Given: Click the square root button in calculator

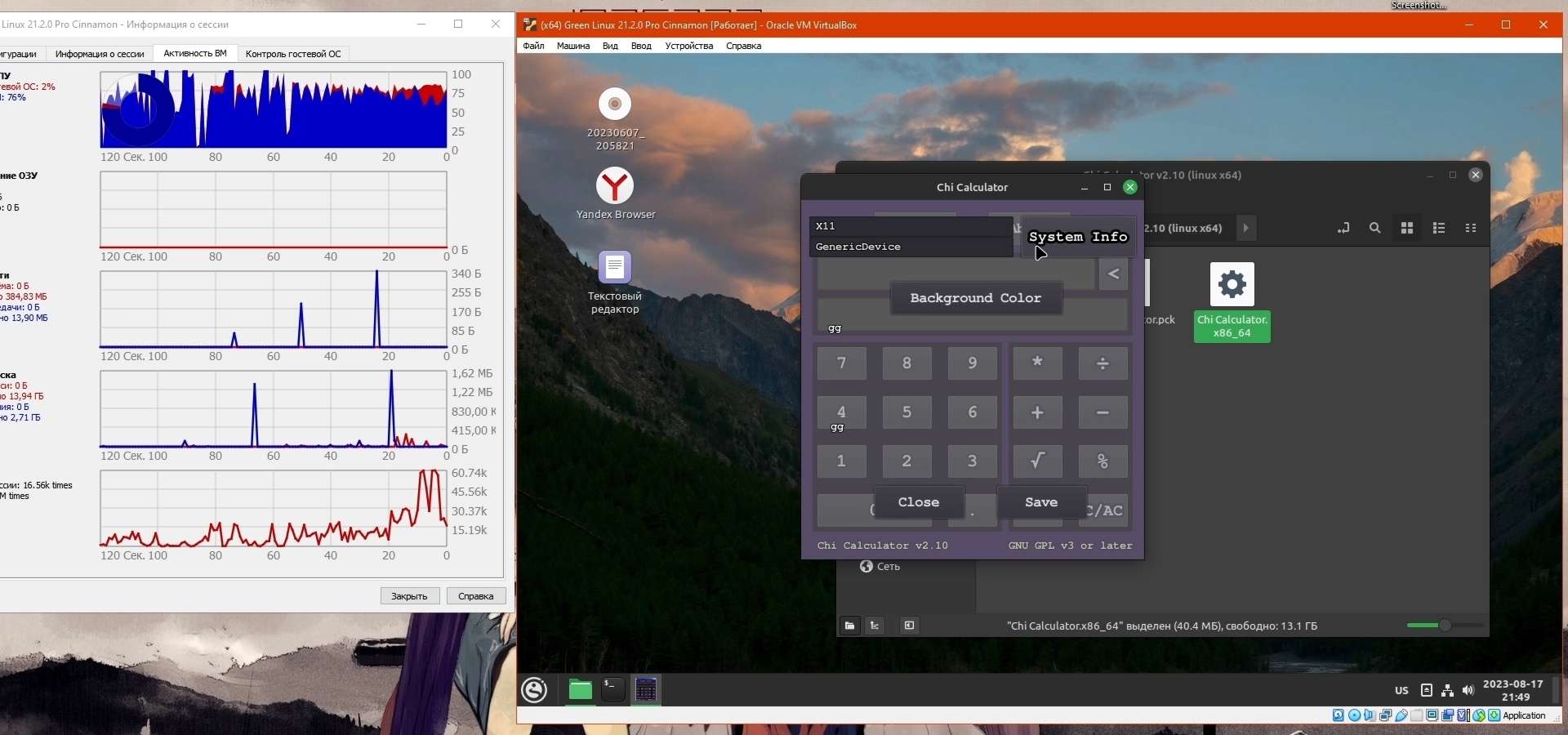Looking at the screenshot, I should coord(1037,461).
